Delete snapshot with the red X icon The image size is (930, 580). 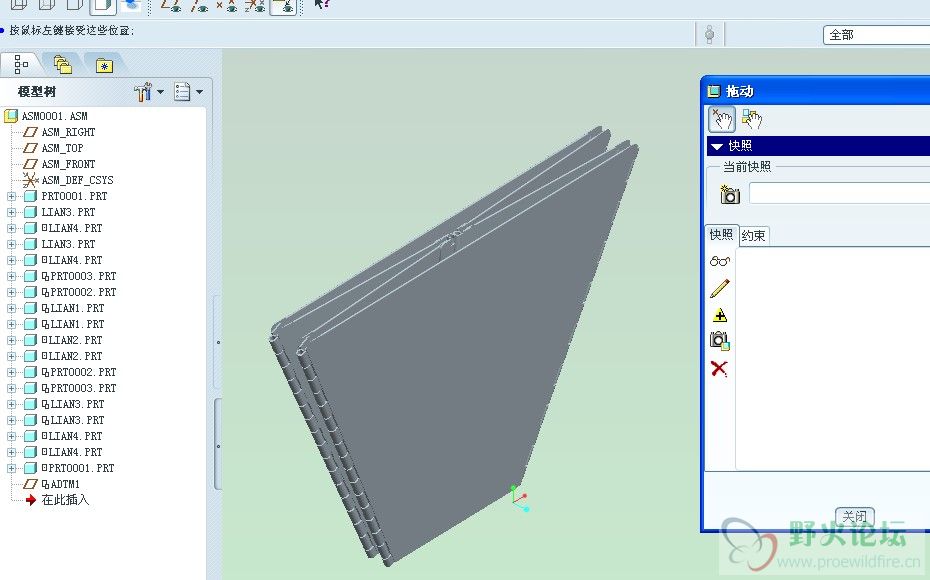[x=719, y=368]
